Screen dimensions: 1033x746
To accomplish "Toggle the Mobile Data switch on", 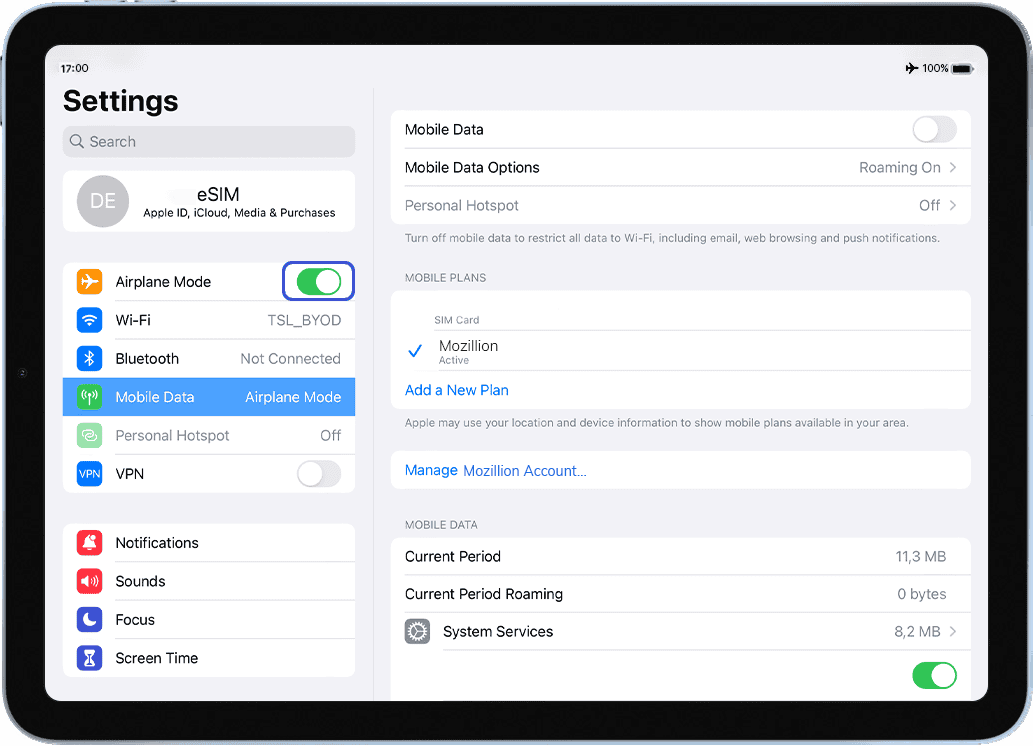I will (934, 130).
